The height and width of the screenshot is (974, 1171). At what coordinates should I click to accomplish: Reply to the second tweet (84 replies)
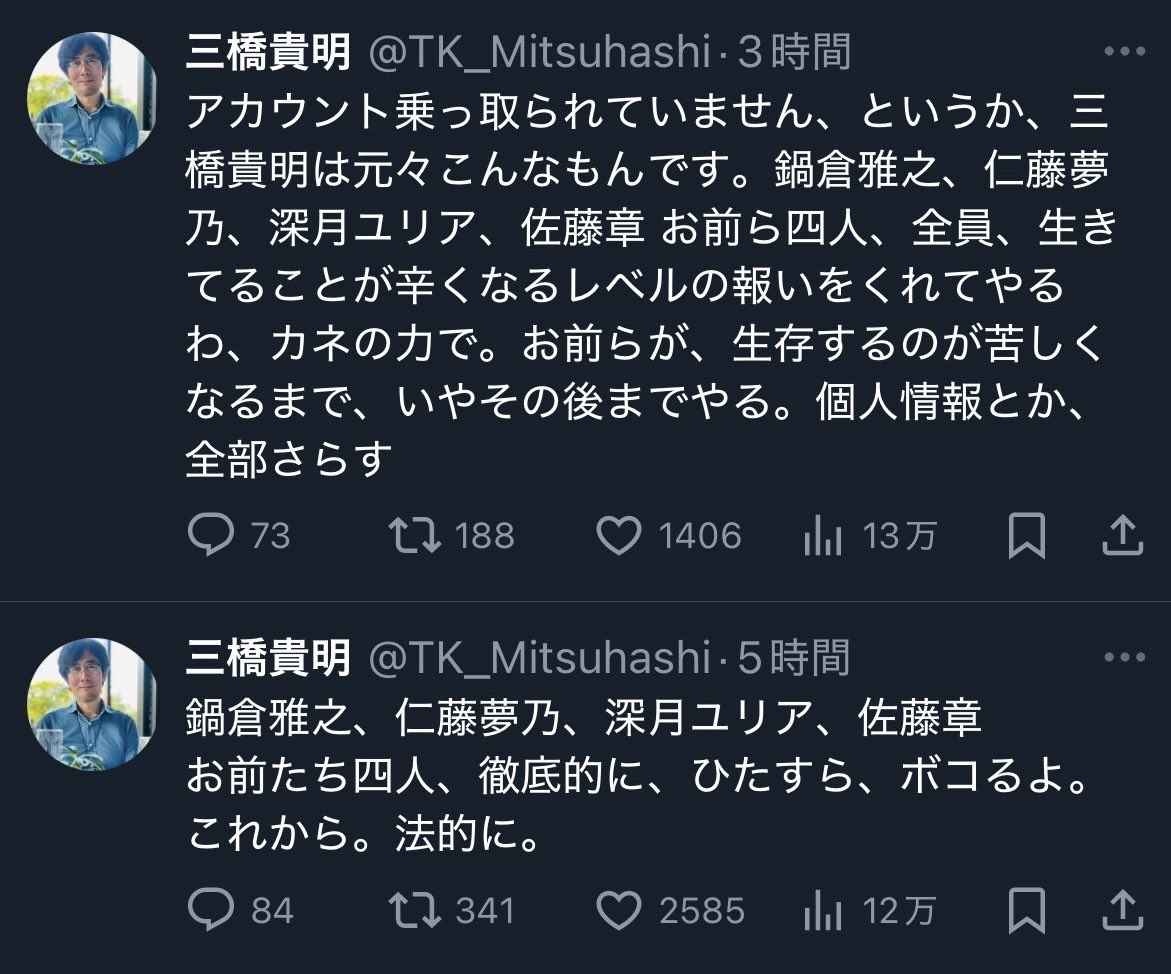click(x=211, y=910)
